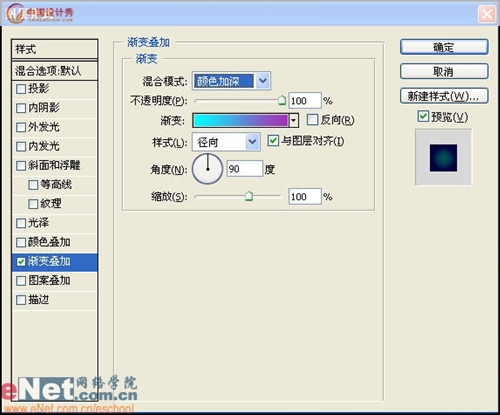This screenshot has height=415, width=500.
Task: Select the 投影 list entry label
Action: 39,89
